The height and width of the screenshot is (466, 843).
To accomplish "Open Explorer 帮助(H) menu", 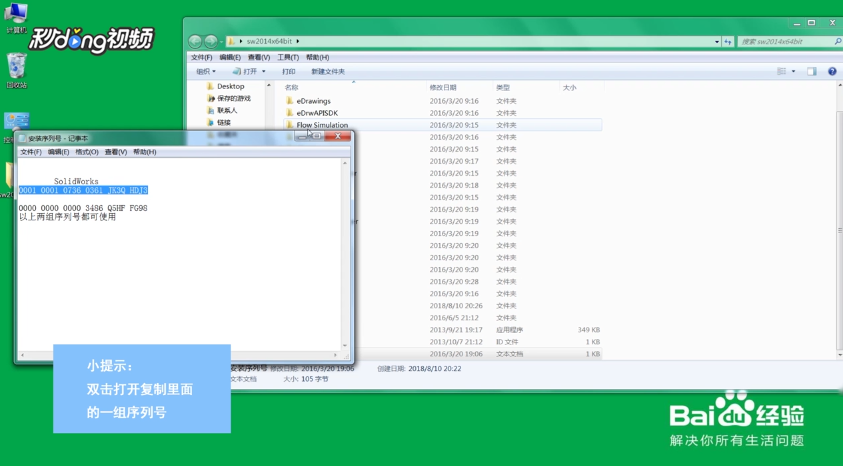I will click(x=317, y=58).
